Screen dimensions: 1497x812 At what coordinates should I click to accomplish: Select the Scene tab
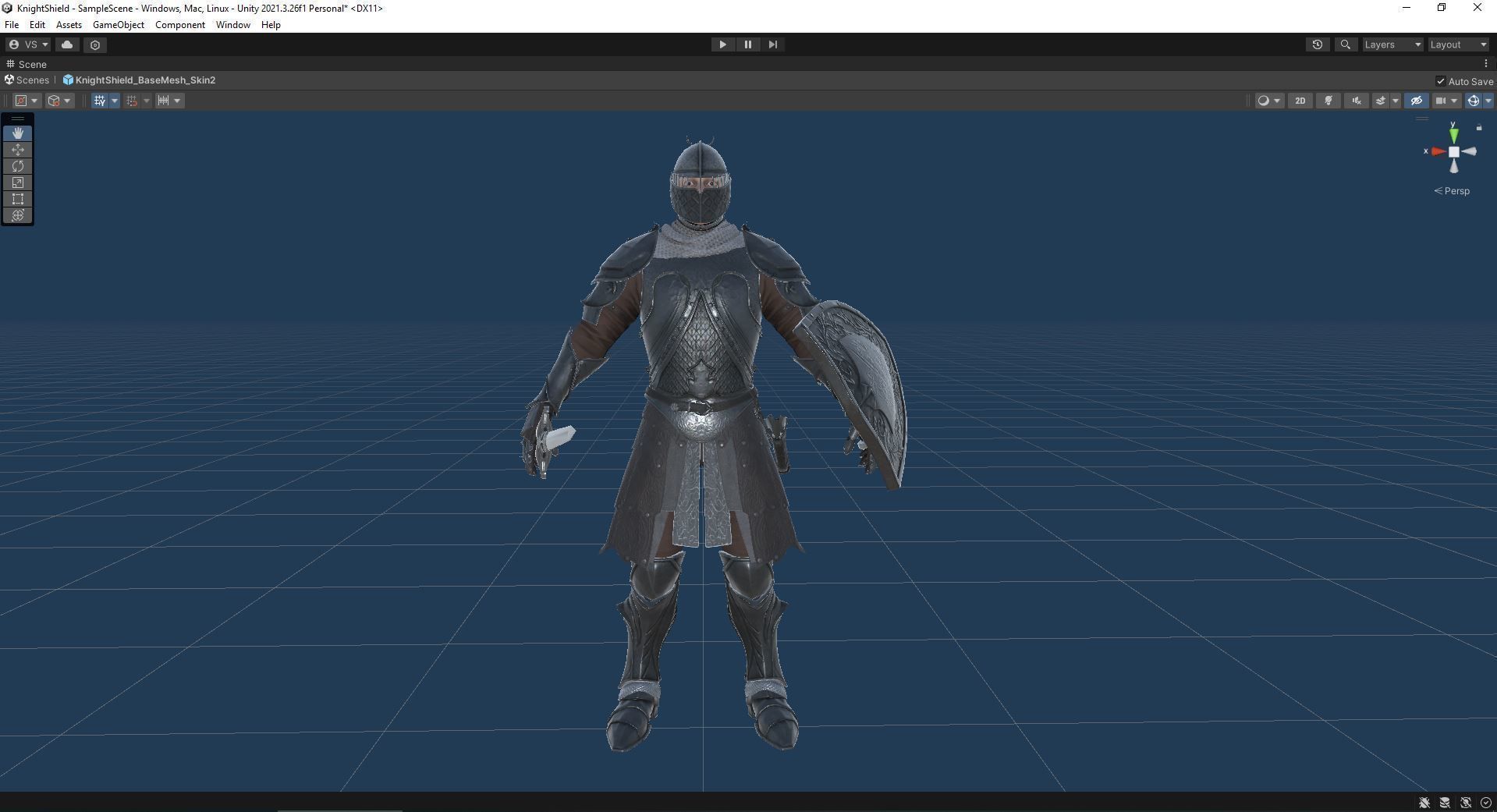click(x=27, y=64)
